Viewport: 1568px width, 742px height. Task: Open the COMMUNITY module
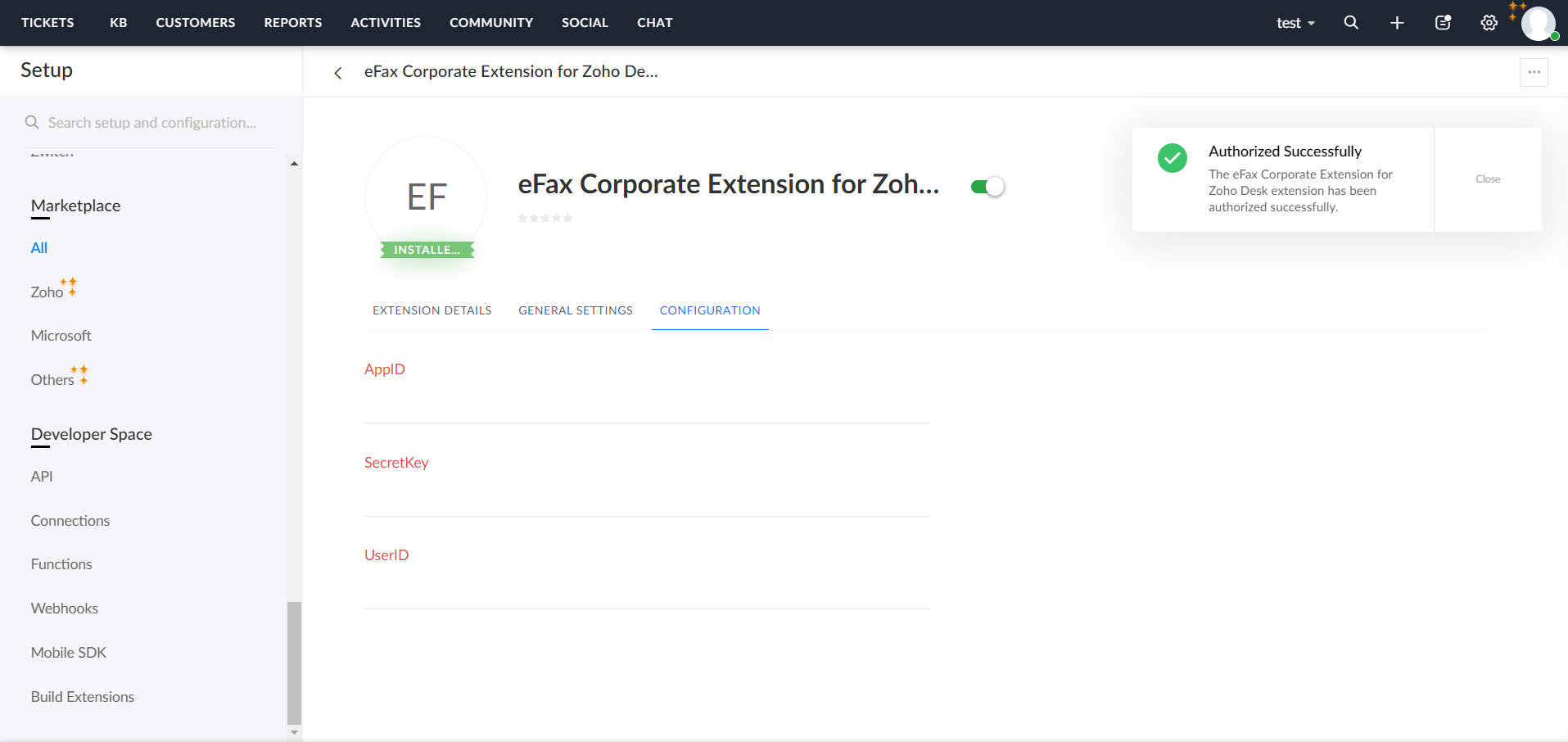coord(491,23)
